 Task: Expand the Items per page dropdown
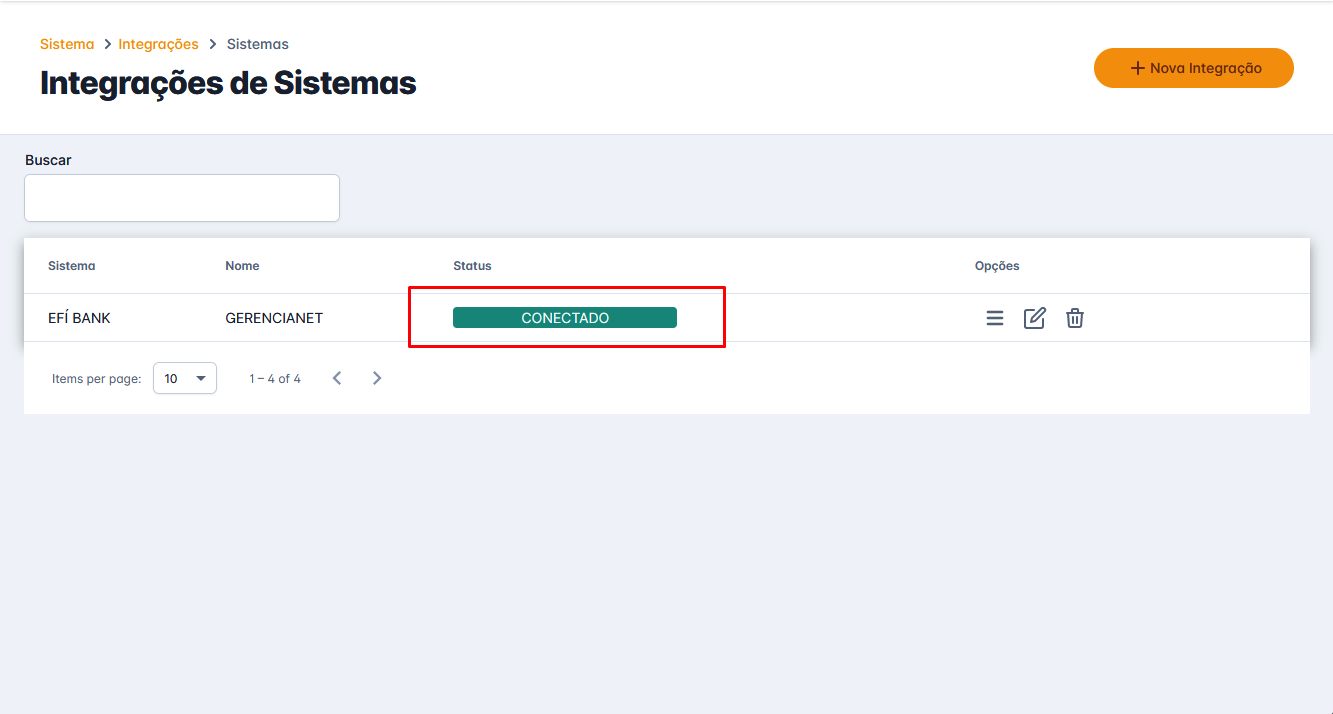185,378
